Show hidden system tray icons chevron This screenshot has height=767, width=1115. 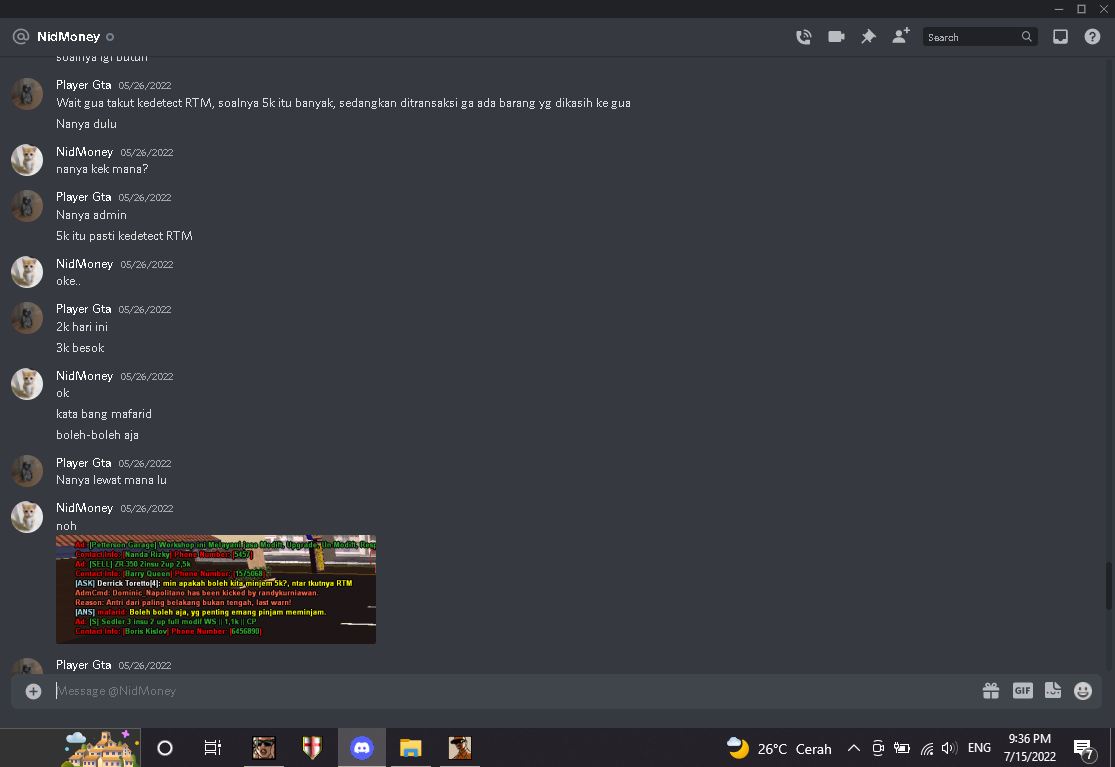(854, 748)
